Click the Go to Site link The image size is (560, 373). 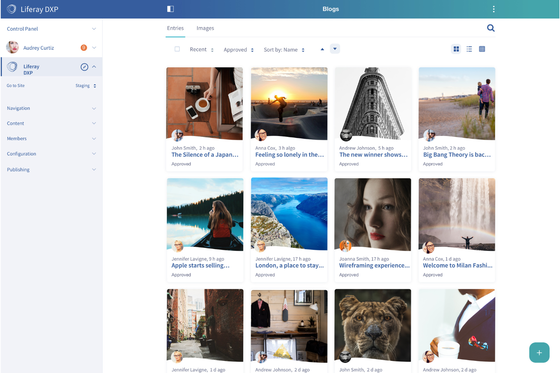coord(16,86)
